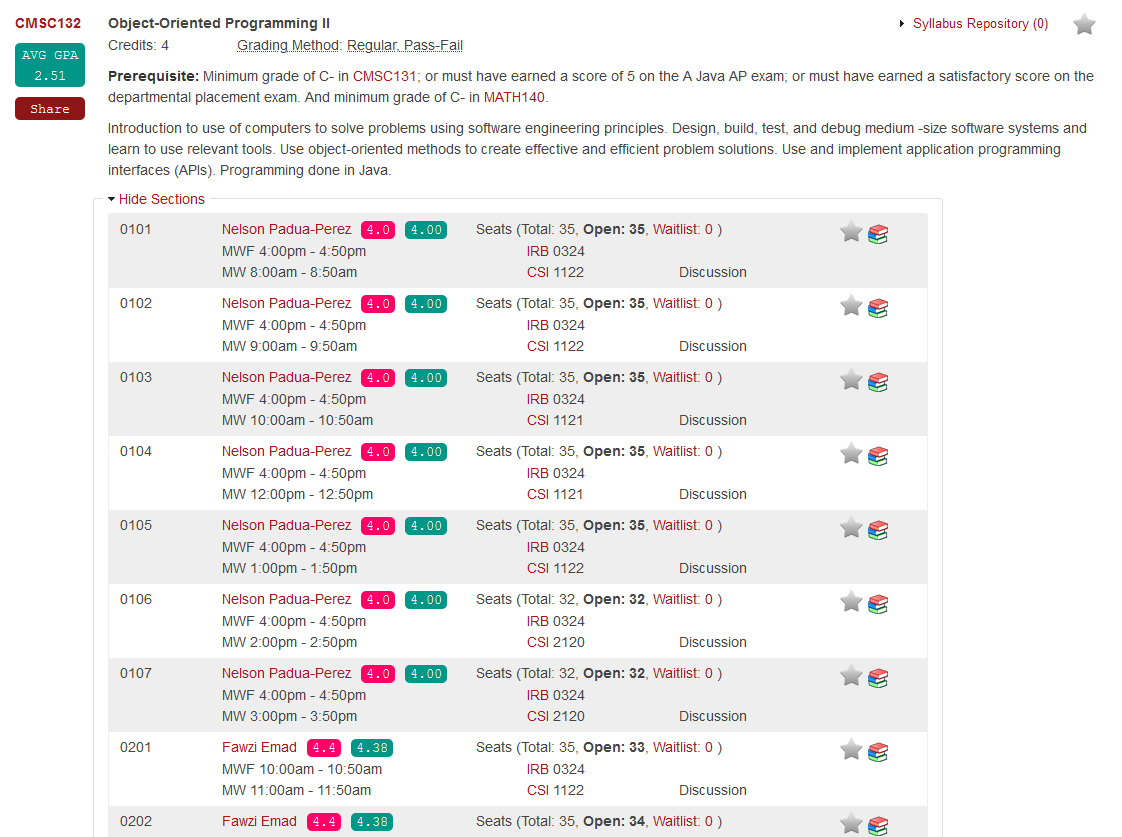Click Open: 33 seats text
Screen dimensions: 1122x837
click(614, 747)
